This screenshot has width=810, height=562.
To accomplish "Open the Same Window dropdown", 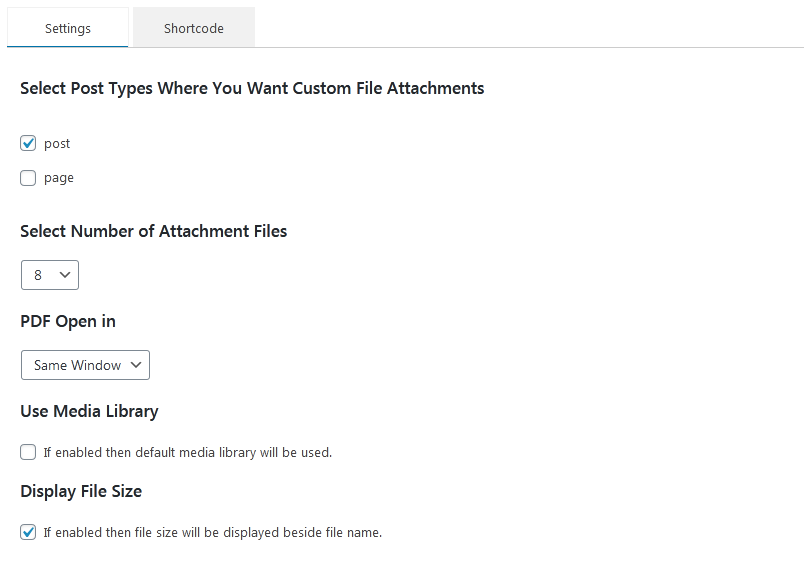I will click(x=85, y=365).
